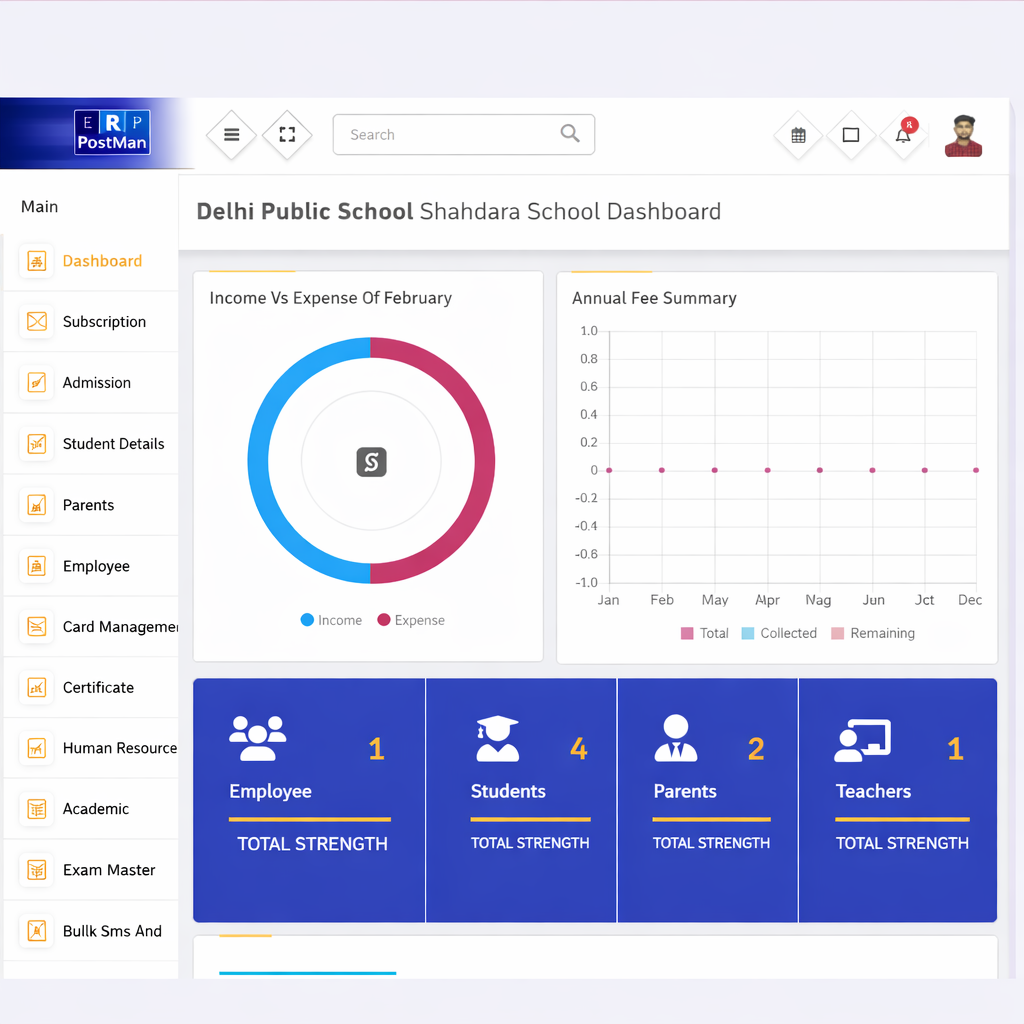Hide the Expense series via its legend
This screenshot has width=1024, height=1024.
tap(410, 620)
